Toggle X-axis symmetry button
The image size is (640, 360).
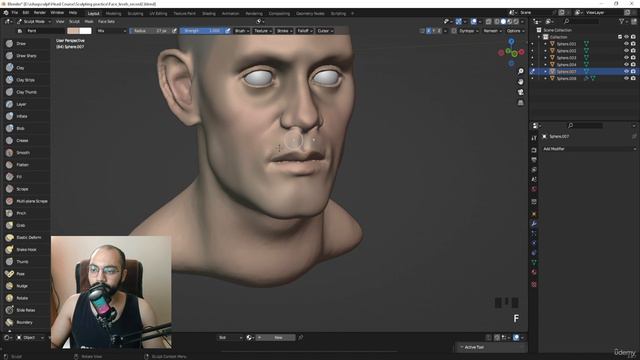coord(429,31)
